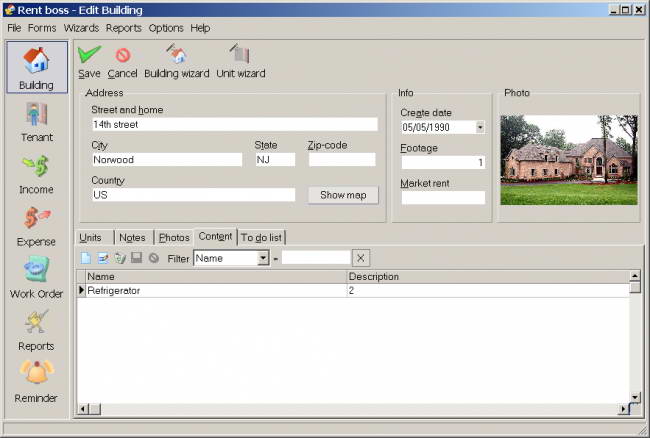Expand the Create date dropdown
650x438 pixels.
coord(480,127)
